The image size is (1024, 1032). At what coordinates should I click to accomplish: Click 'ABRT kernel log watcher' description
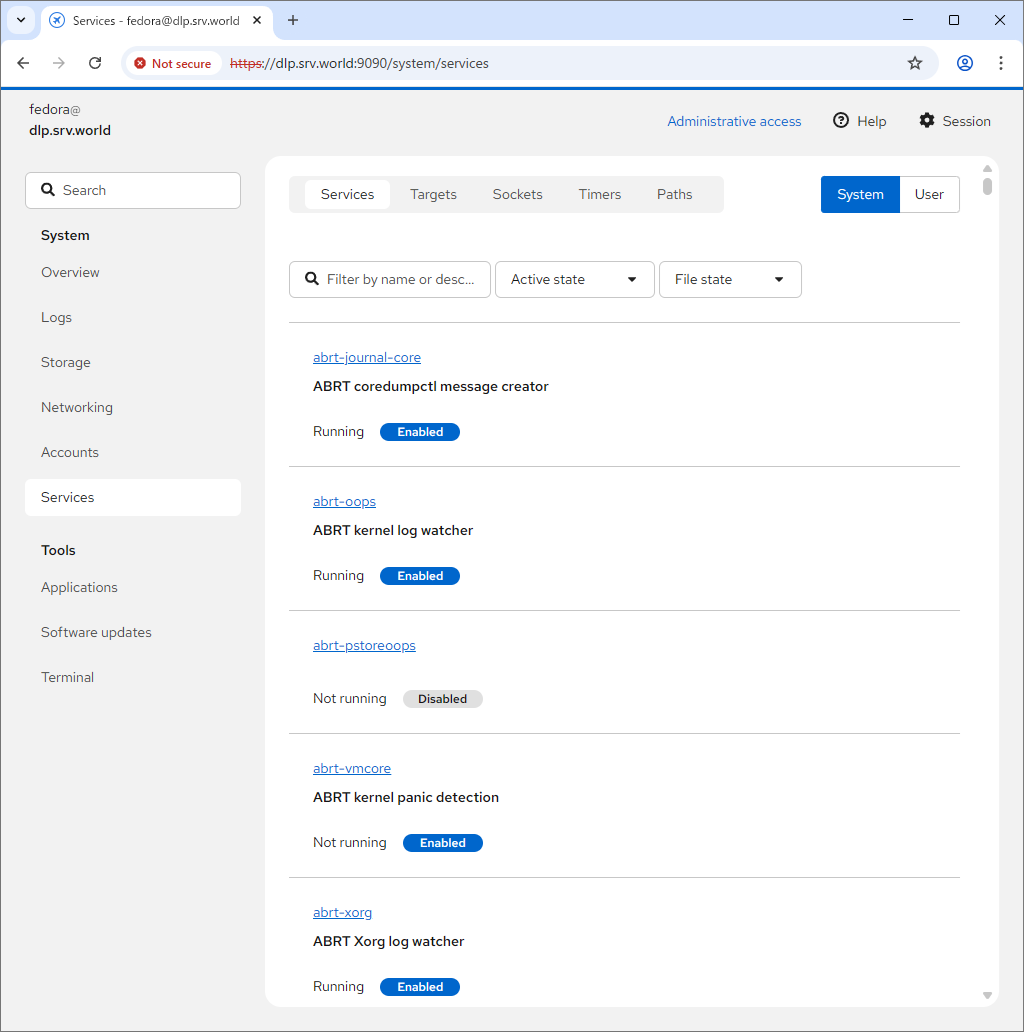point(393,530)
